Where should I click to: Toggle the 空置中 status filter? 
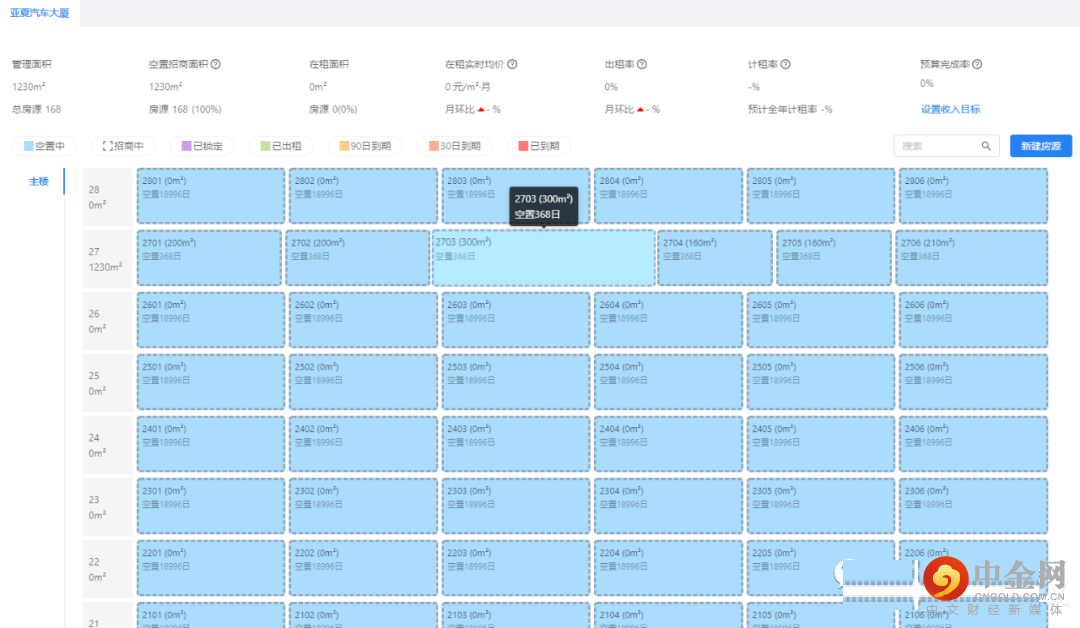(x=44, y=146)
